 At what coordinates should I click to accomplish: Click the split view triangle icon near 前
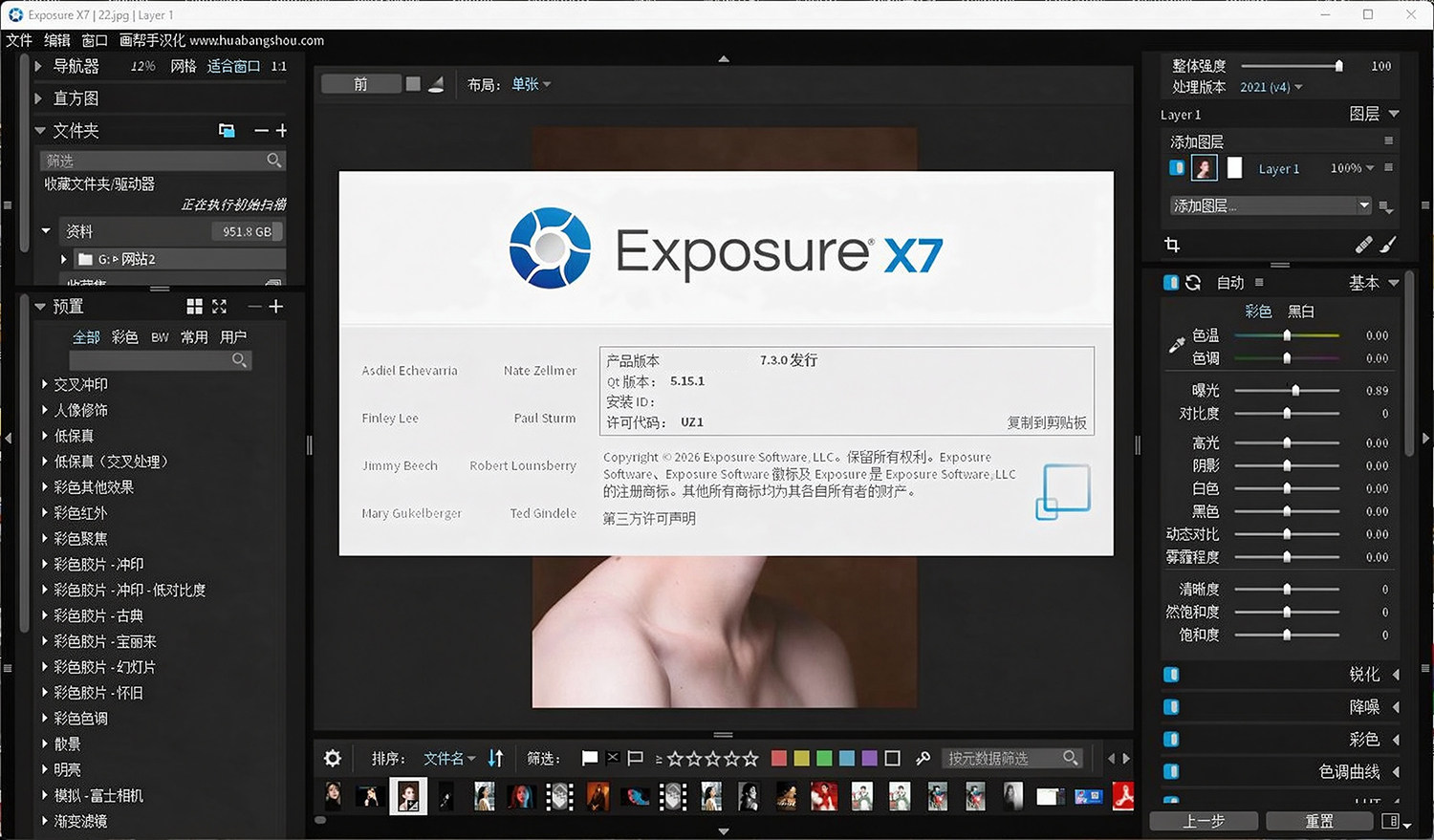pyautogui.click(x=436, y=84)
